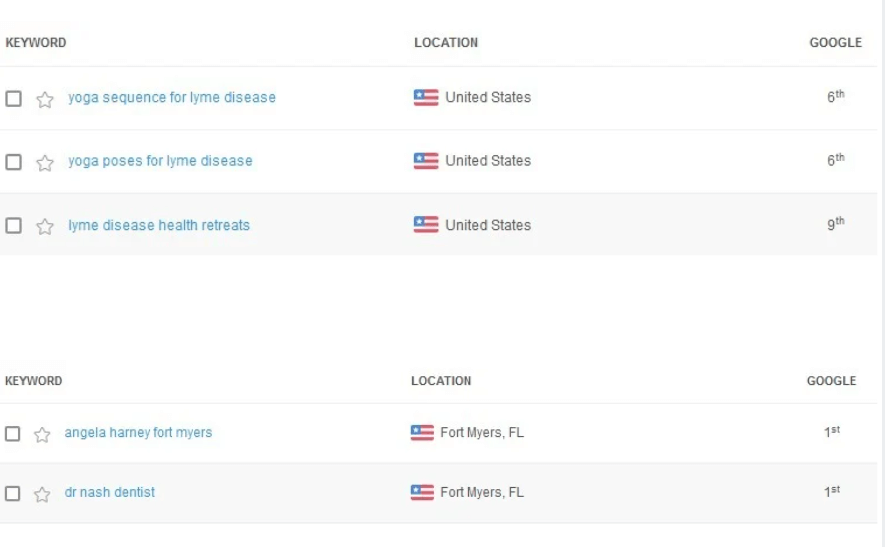
Task: Check the 'yoga sequence for lyme disease' checkbox
Action: click(13, 98)
